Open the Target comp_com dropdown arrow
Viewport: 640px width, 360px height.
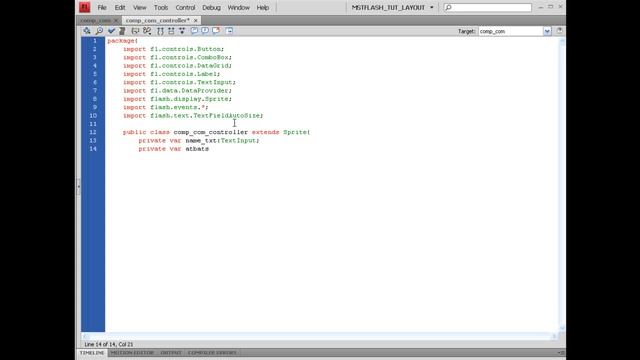547,31
